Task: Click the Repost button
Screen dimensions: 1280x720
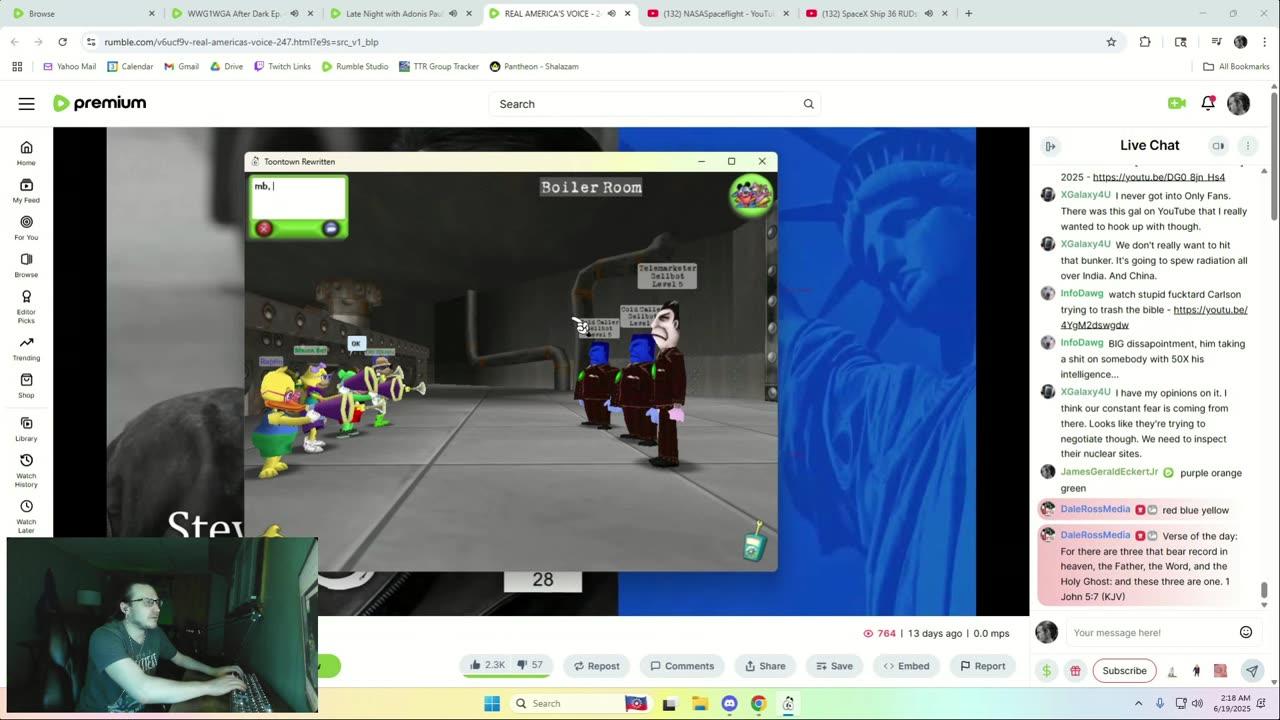Action: pyautogui.click(x=595, y=666)
